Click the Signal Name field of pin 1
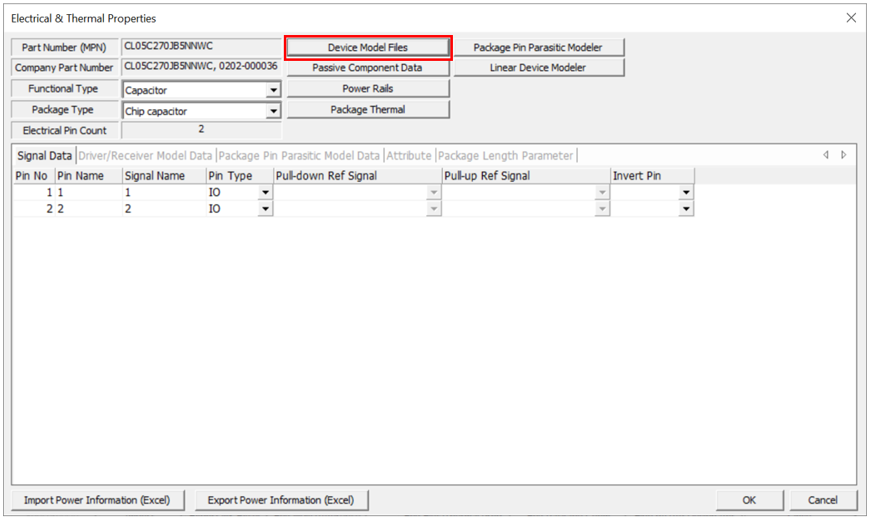 pos(163,192)
